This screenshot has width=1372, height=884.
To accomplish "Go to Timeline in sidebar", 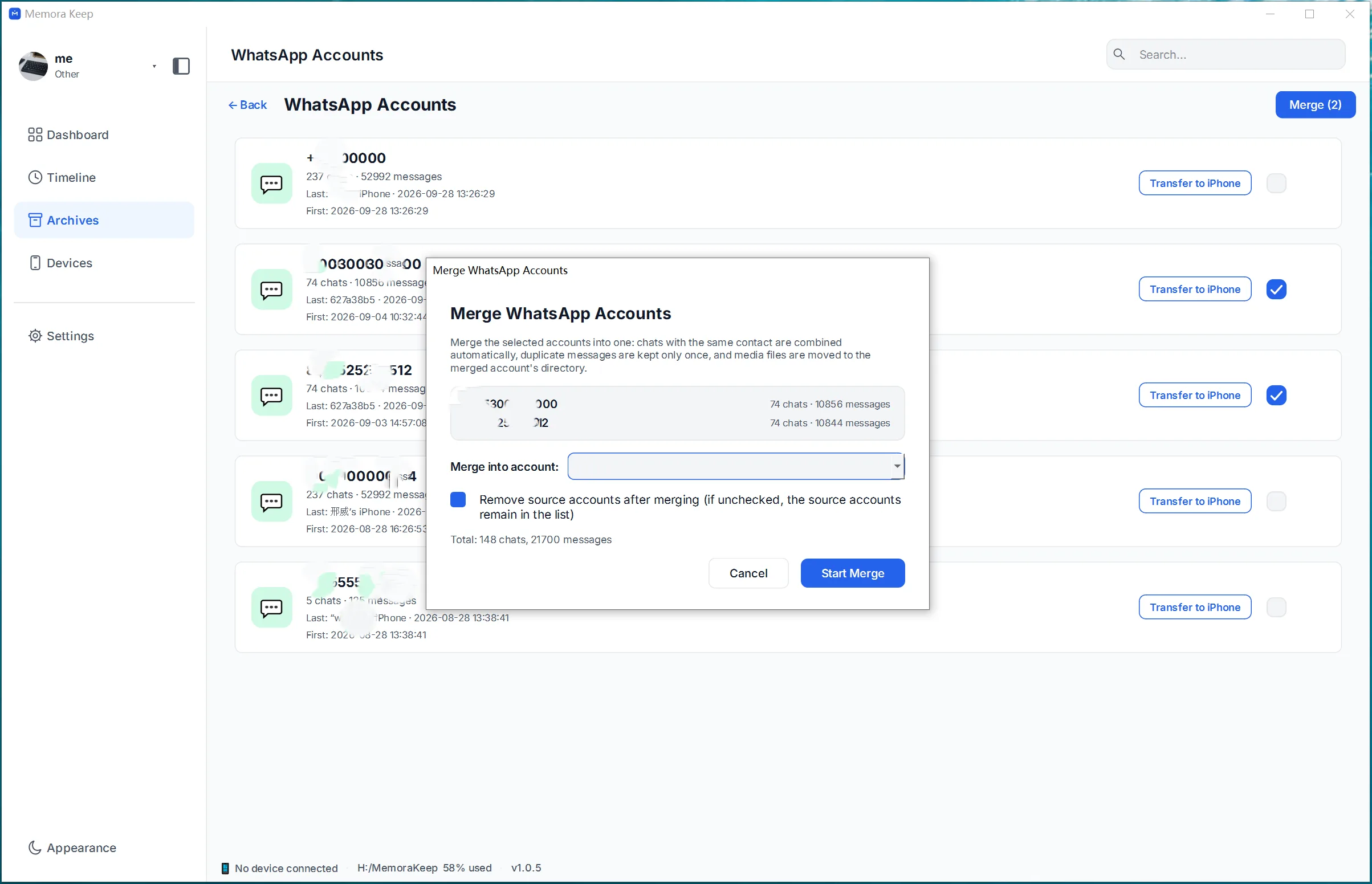I will pyautogui.click(x=104, y=177).
